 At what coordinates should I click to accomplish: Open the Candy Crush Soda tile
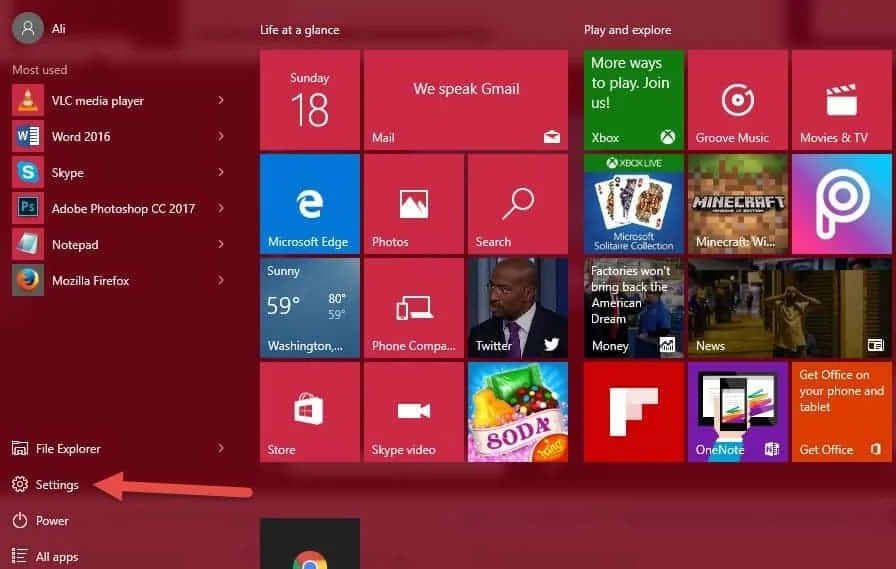(517, 411)
